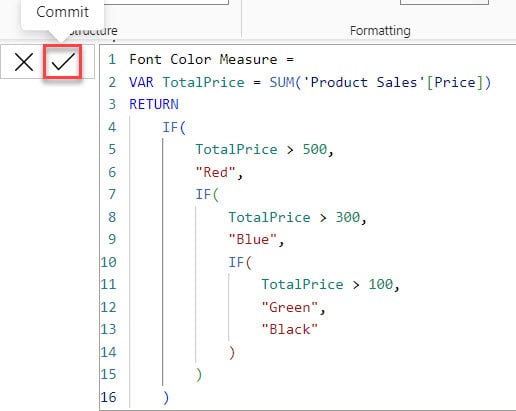Click the RETURN keyword on line 3

pyautogui.click(x=154, y=104)
